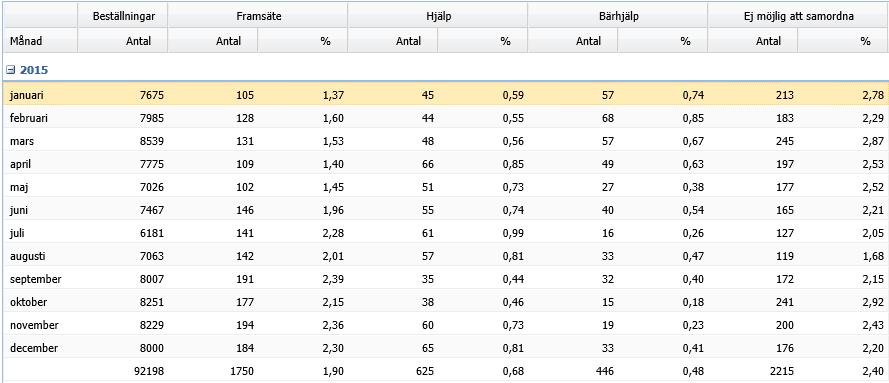
Task: Click juni Framsäte Antal value 146
Action: 244,211
